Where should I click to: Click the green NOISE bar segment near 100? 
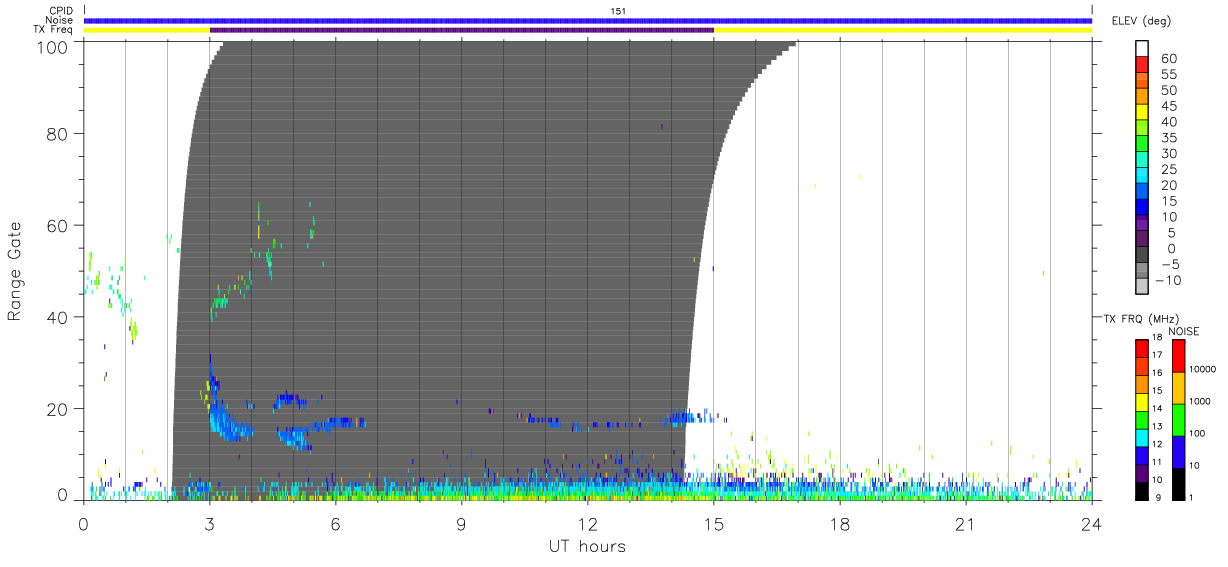1178,419
